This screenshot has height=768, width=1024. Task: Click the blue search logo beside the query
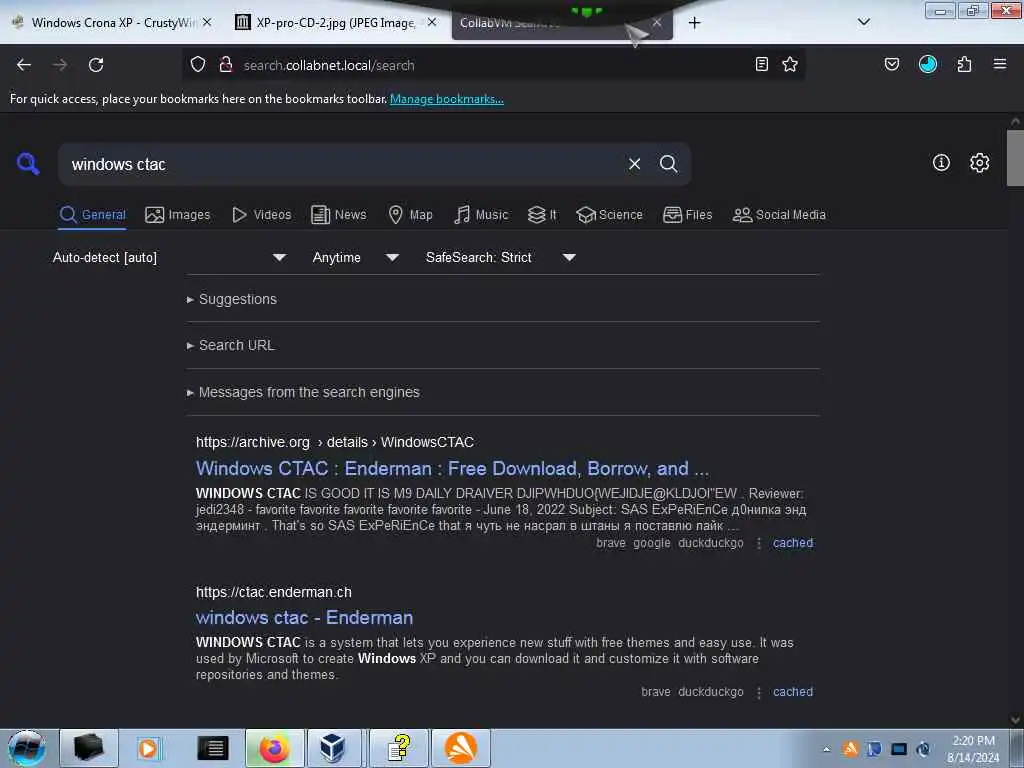(x=28, y=163)
